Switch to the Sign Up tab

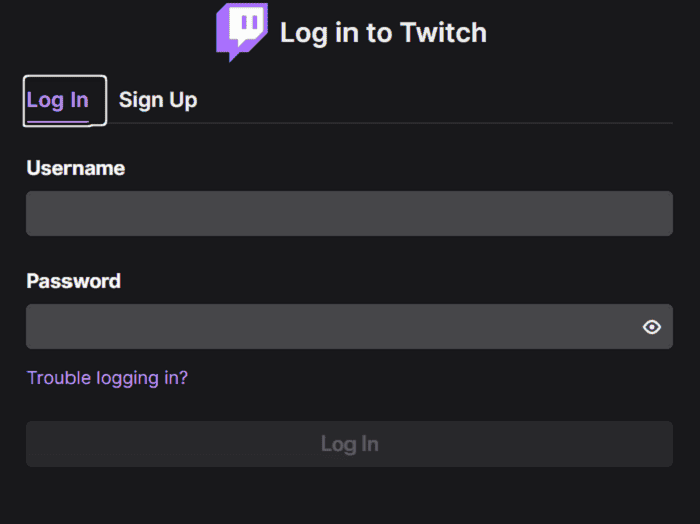[158, 100]
